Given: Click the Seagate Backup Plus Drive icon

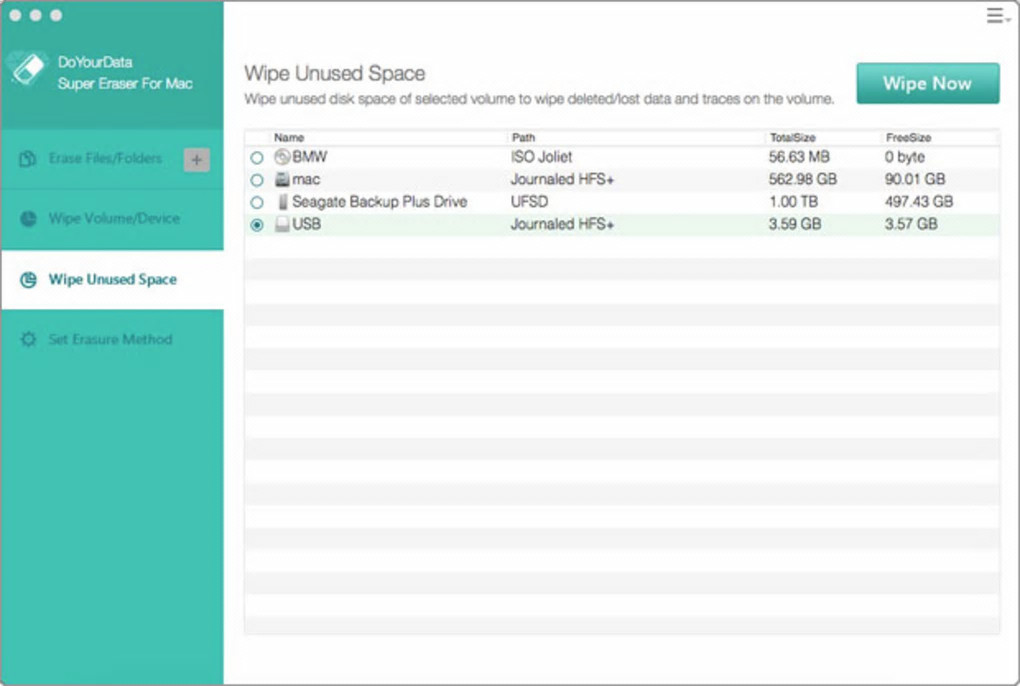Looking at the screenshot, I should point(282,202).
